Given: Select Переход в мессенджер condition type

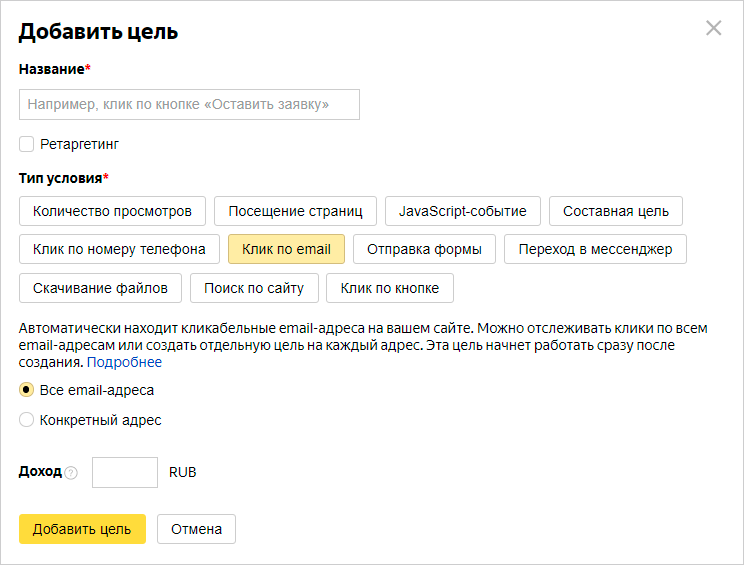Looking at the screenshot, I should pyautogui.click(x=595, y=249).
